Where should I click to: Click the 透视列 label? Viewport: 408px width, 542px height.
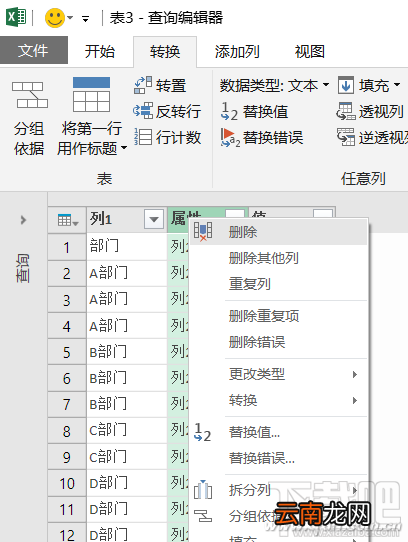381,111
